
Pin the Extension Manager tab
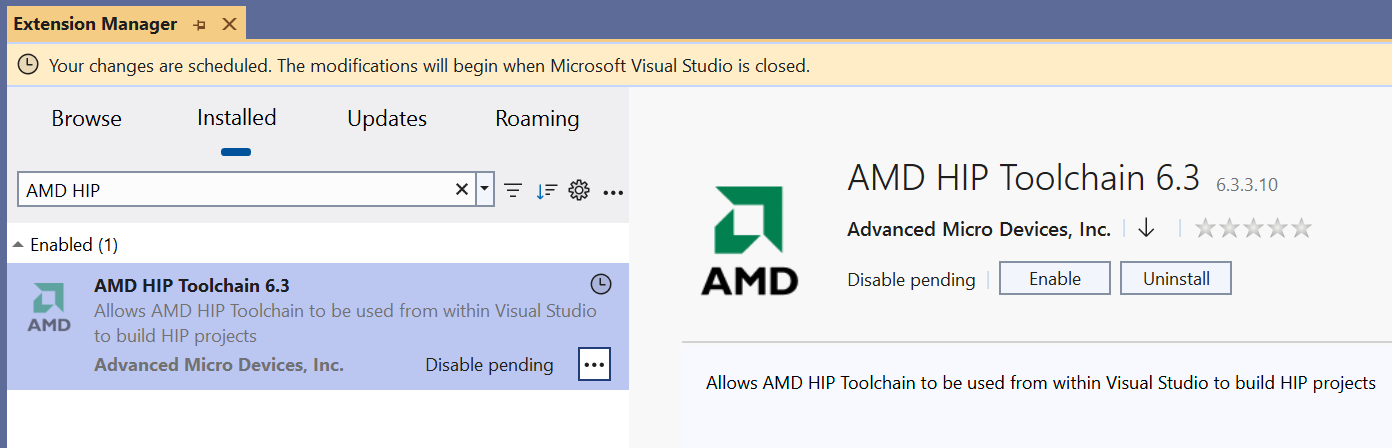click(x=199, y=24)
